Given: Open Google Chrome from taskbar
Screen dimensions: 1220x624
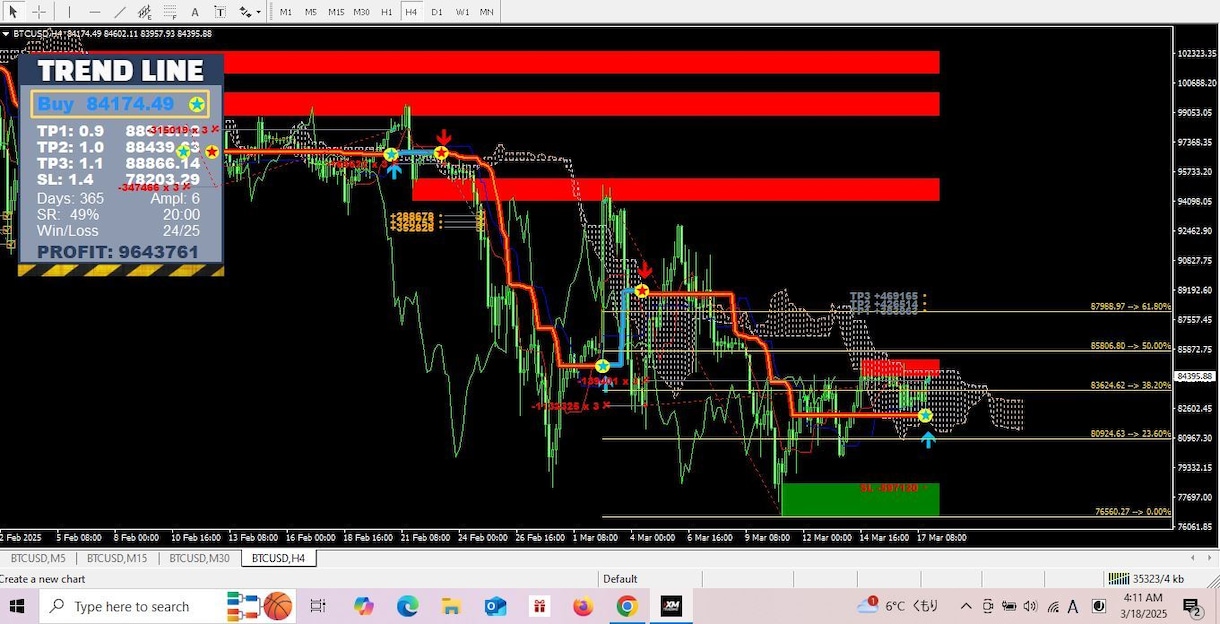Looking at the screenshot, I should (627, 606).
